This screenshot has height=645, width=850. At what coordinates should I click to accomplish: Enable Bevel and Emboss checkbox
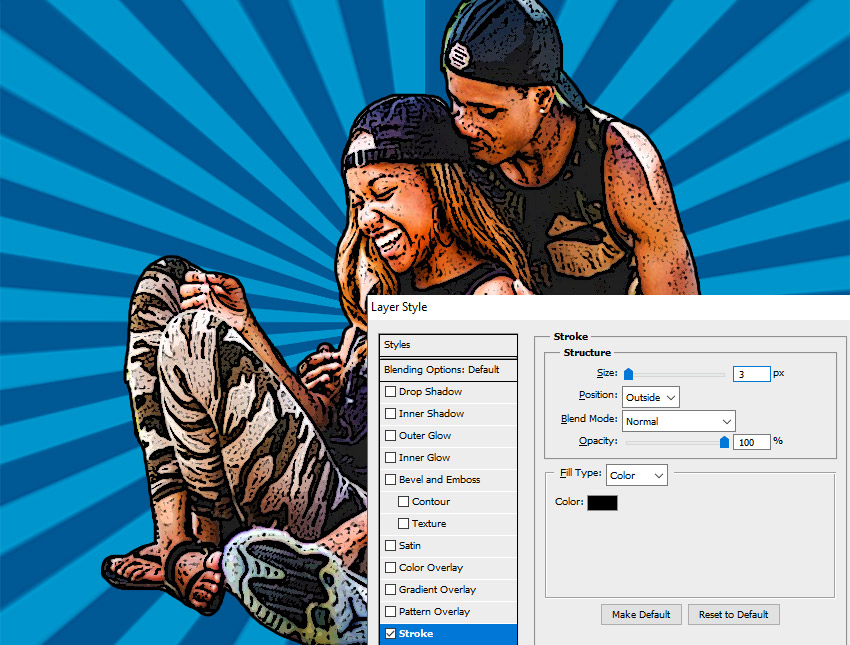coord(390,479)
